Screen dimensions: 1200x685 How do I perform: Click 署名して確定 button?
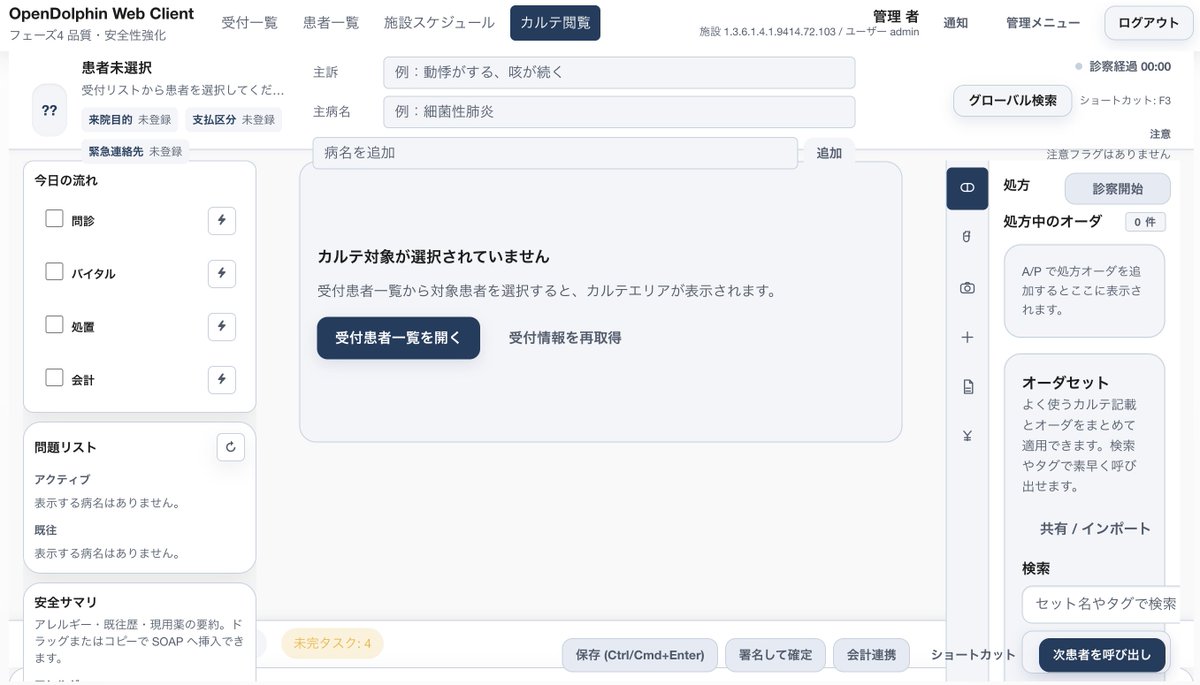coord(775,655)
